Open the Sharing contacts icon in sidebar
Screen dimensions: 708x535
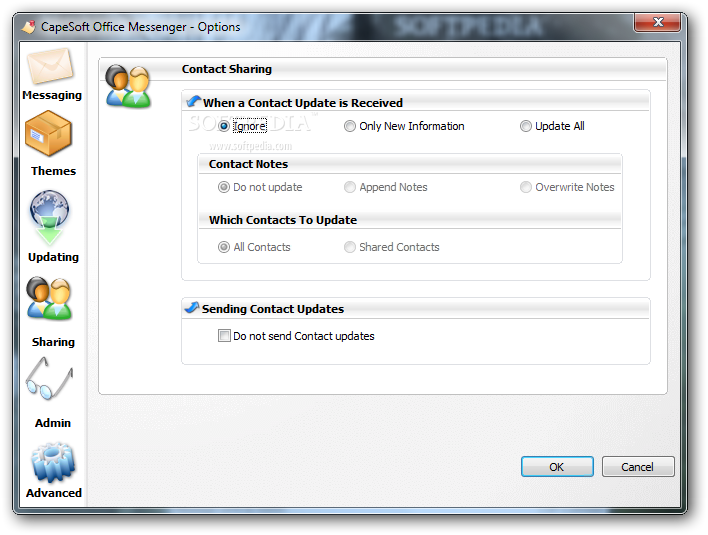(49, 298)
